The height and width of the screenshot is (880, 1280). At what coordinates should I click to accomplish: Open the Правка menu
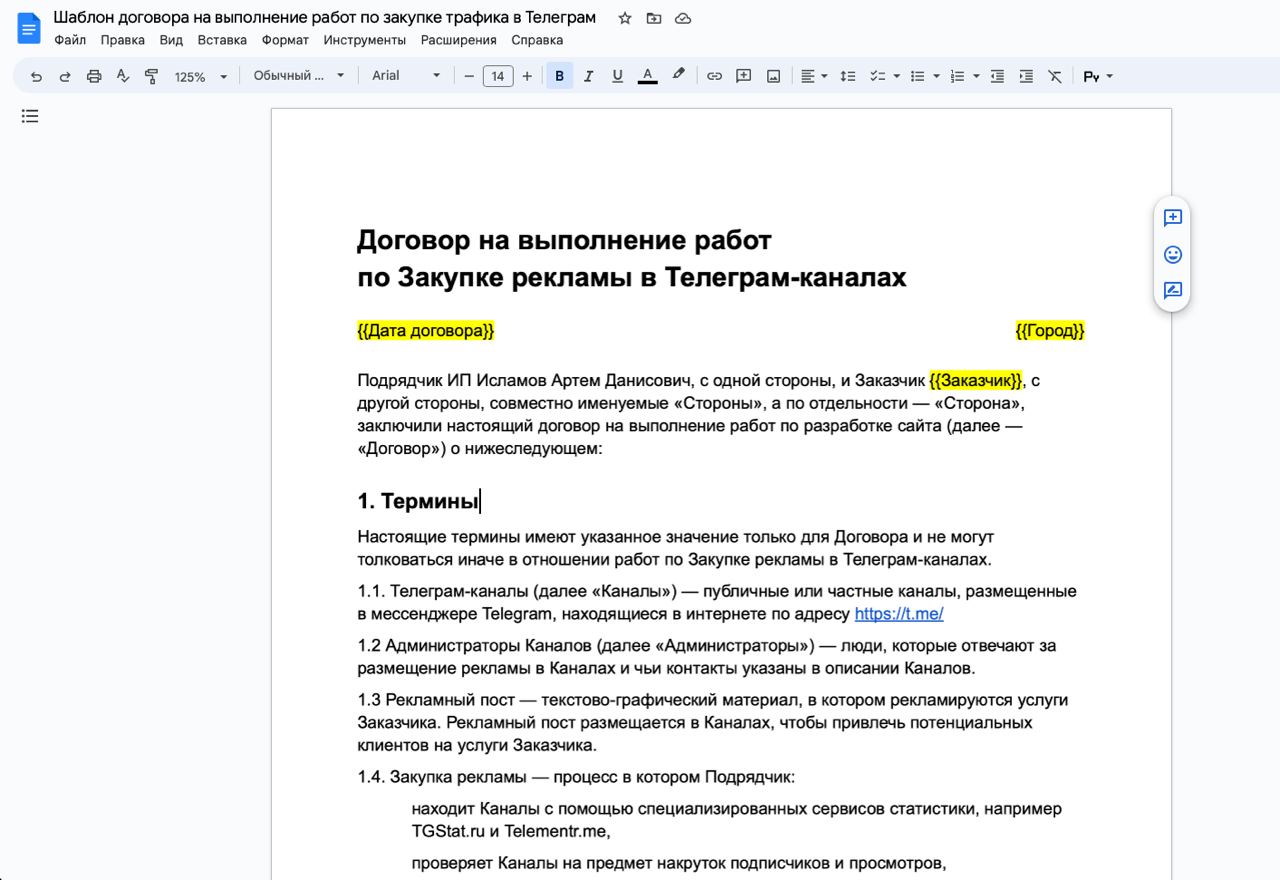123,40
